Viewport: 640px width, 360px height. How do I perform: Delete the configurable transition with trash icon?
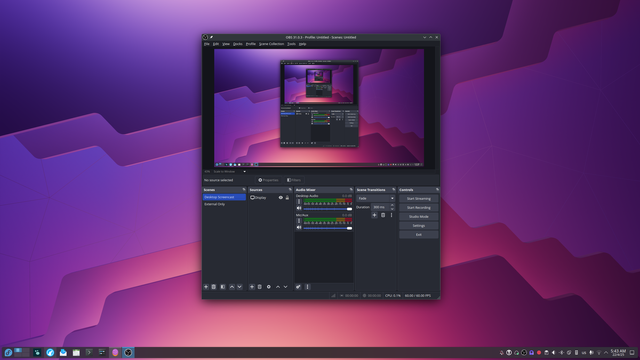pyautogui.click(x=383, y=215)
